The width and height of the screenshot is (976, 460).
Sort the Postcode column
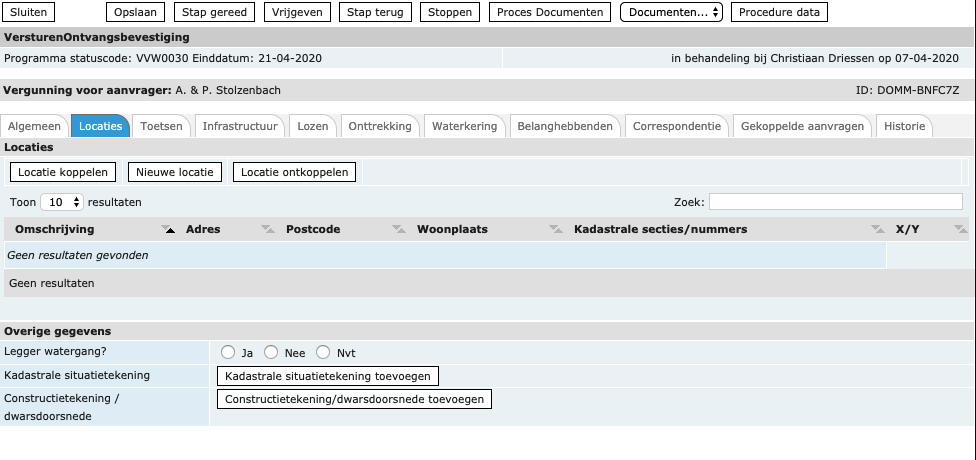click(398, 230)
